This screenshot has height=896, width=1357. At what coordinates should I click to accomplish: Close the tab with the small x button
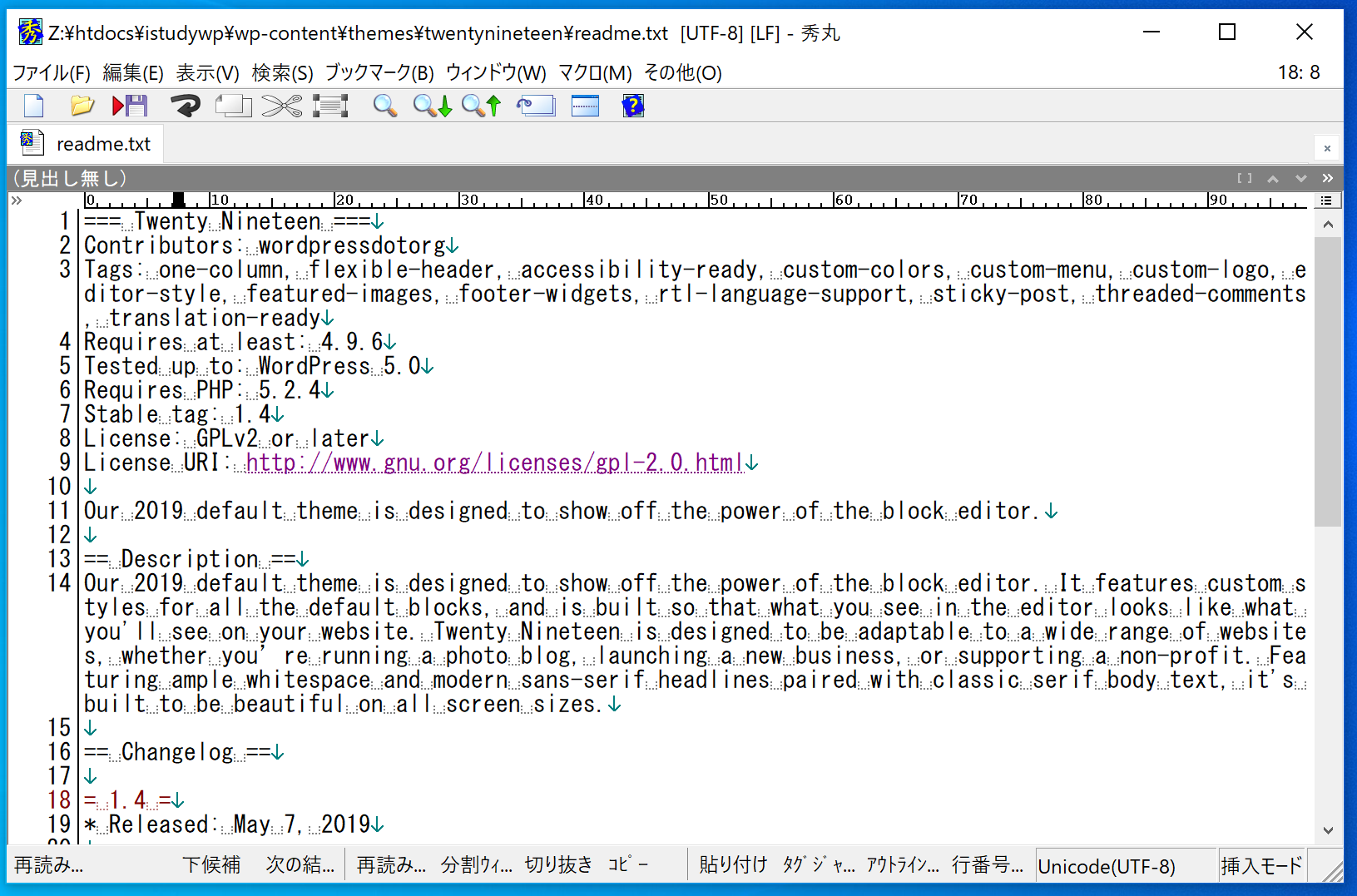point(1327,148)
